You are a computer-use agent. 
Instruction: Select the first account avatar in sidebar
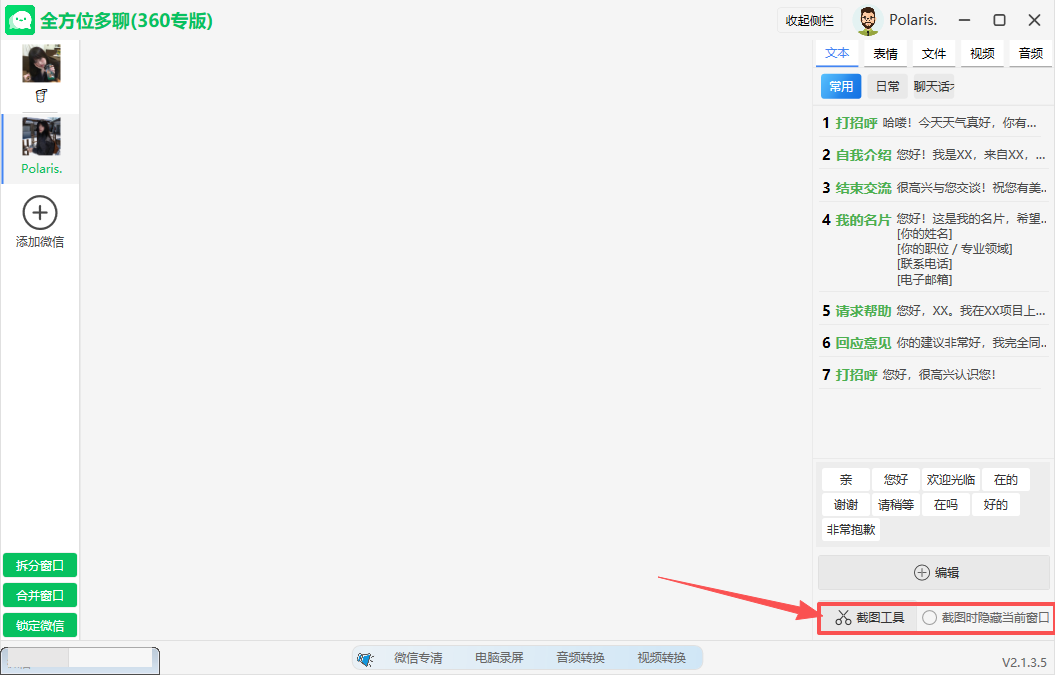pos(41,64)
